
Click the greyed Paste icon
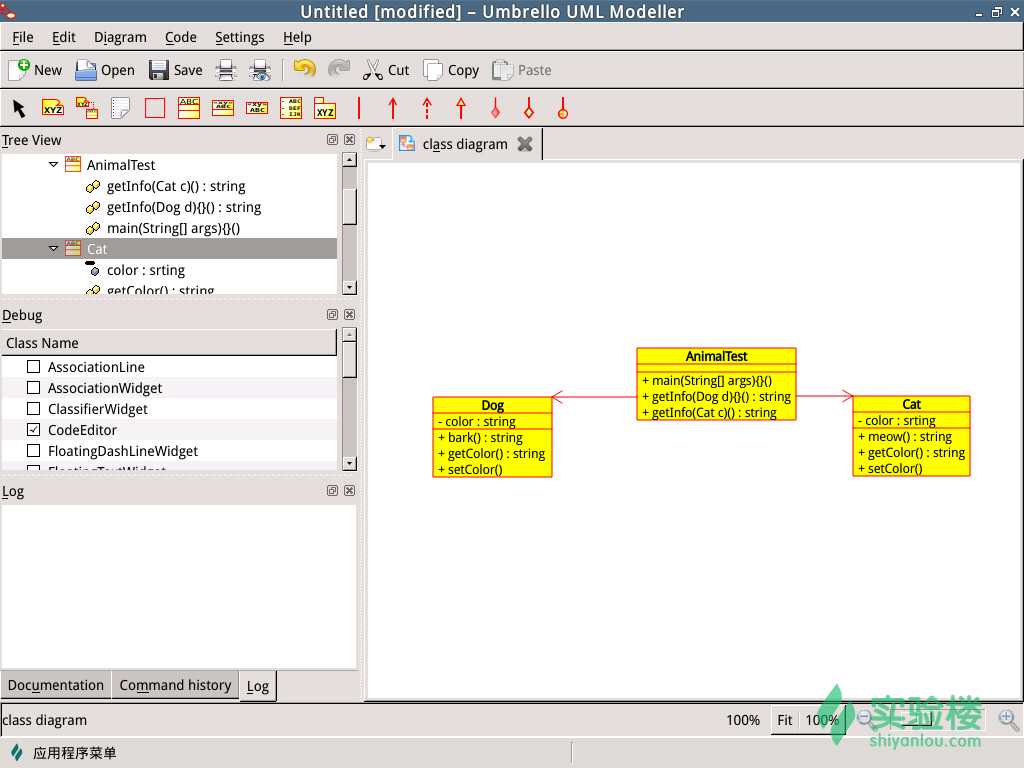coord(502,70)
